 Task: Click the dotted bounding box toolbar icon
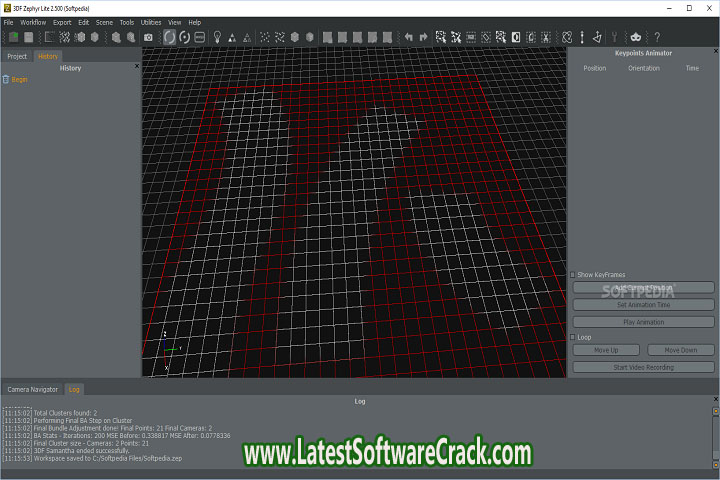(50, 37)
